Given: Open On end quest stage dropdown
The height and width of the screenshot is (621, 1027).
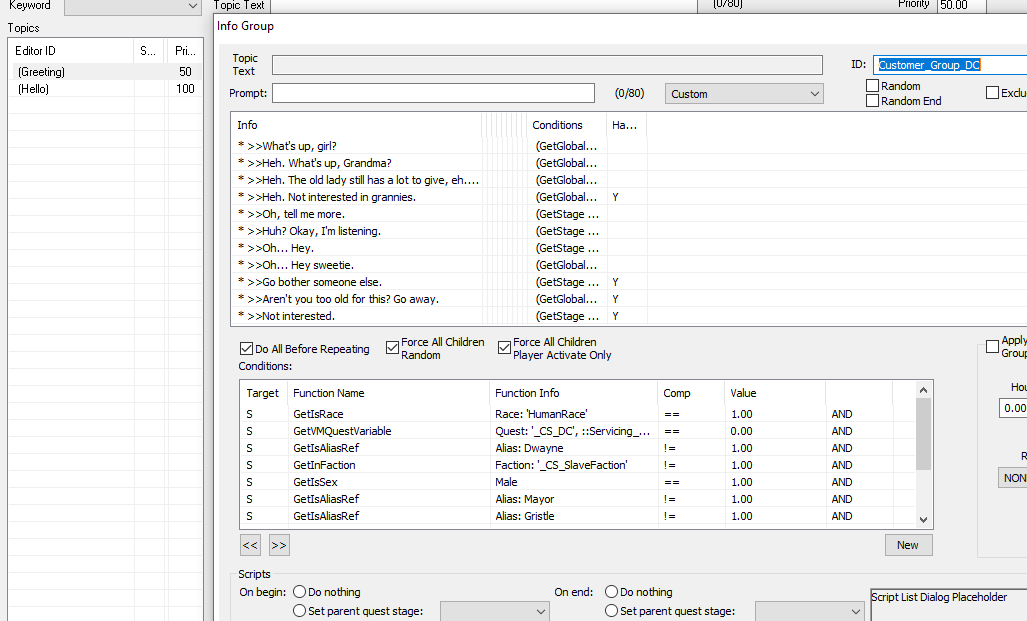Looking at the screenshot, I should tap(810, 611).
